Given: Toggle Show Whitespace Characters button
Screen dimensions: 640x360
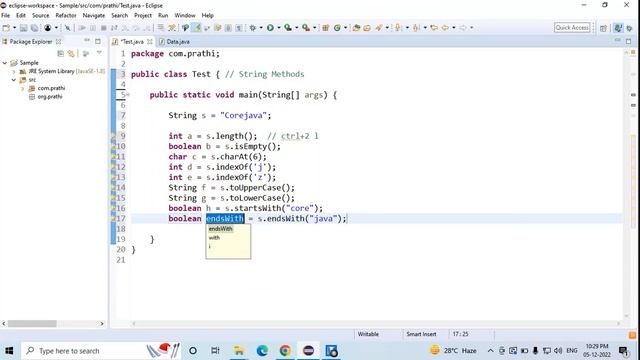Looking at the screenshot, I should pos(239,28).
